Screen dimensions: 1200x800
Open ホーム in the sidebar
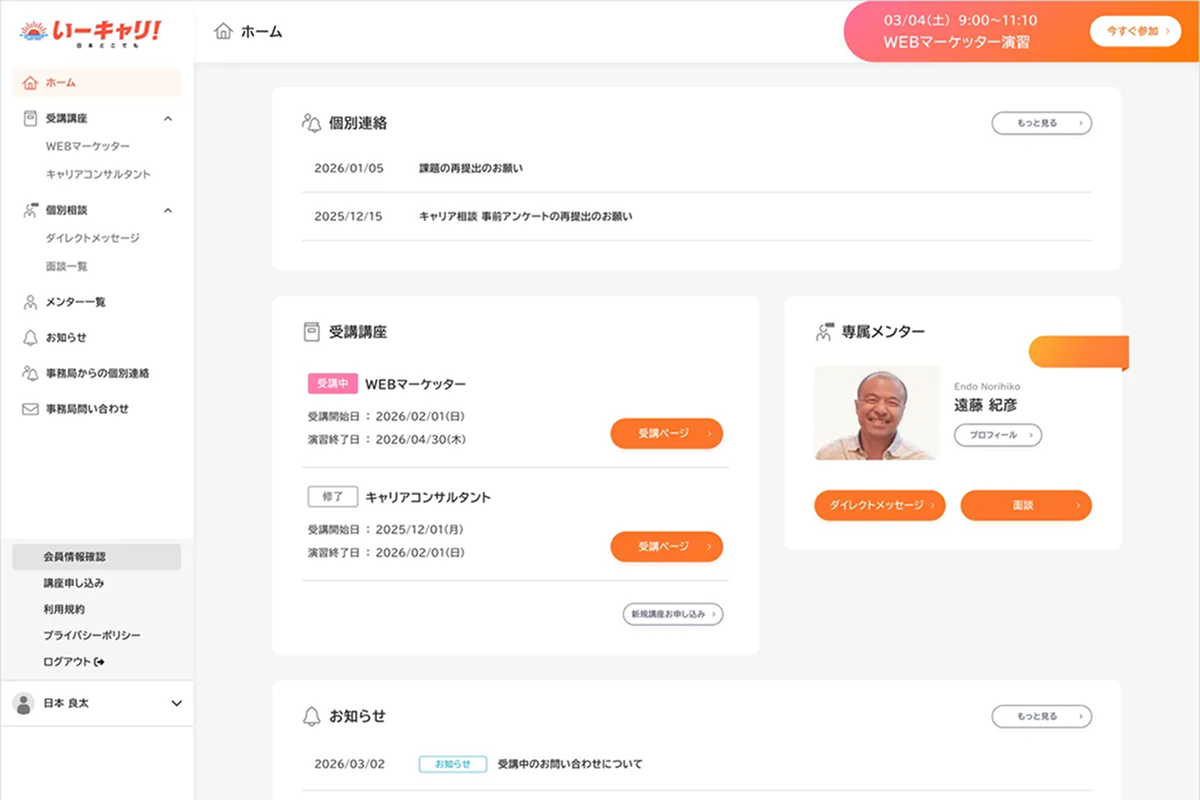(x=96, y=82)
